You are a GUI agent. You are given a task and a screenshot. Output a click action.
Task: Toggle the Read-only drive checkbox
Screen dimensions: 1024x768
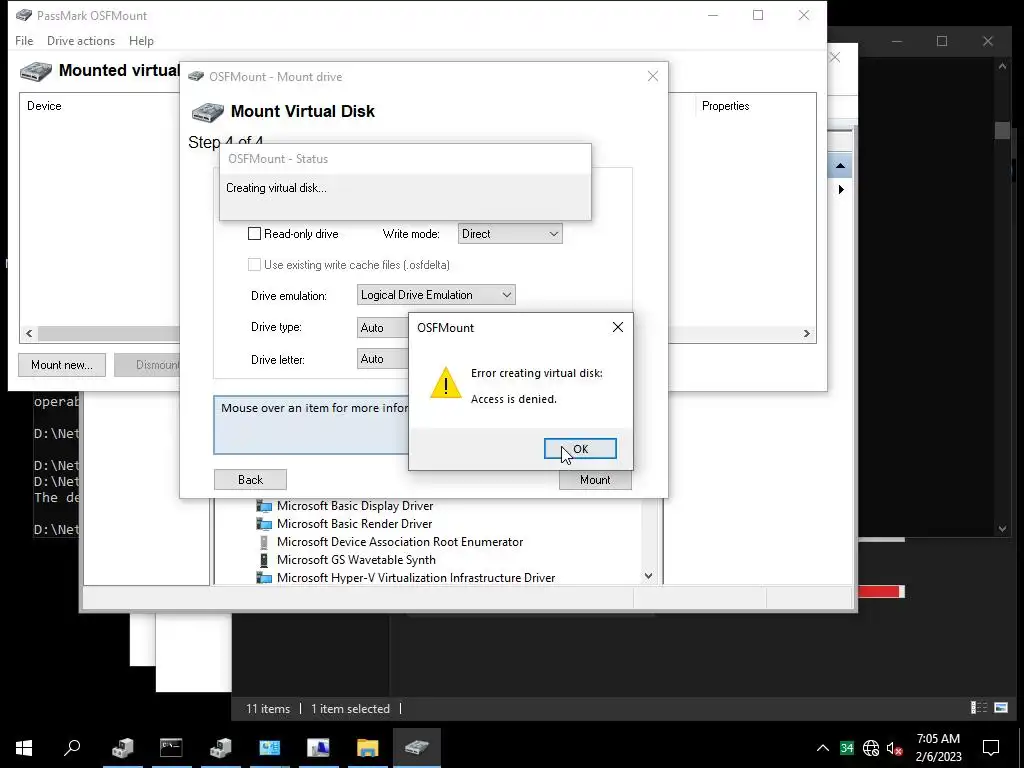(255, 234)
